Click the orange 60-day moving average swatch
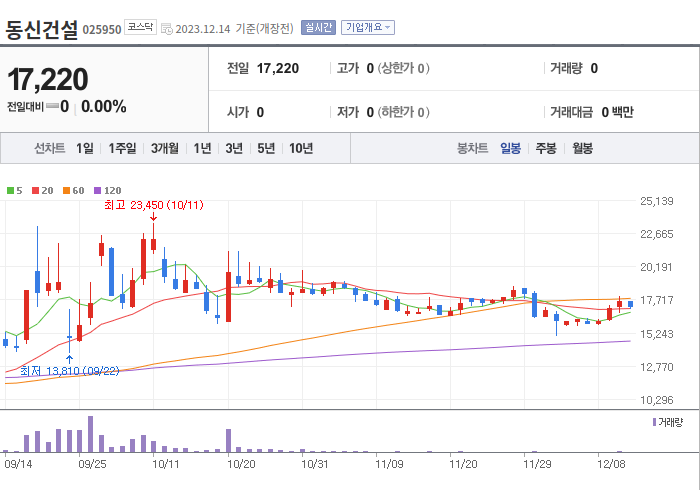700x490 pixels. pos(67,191)
